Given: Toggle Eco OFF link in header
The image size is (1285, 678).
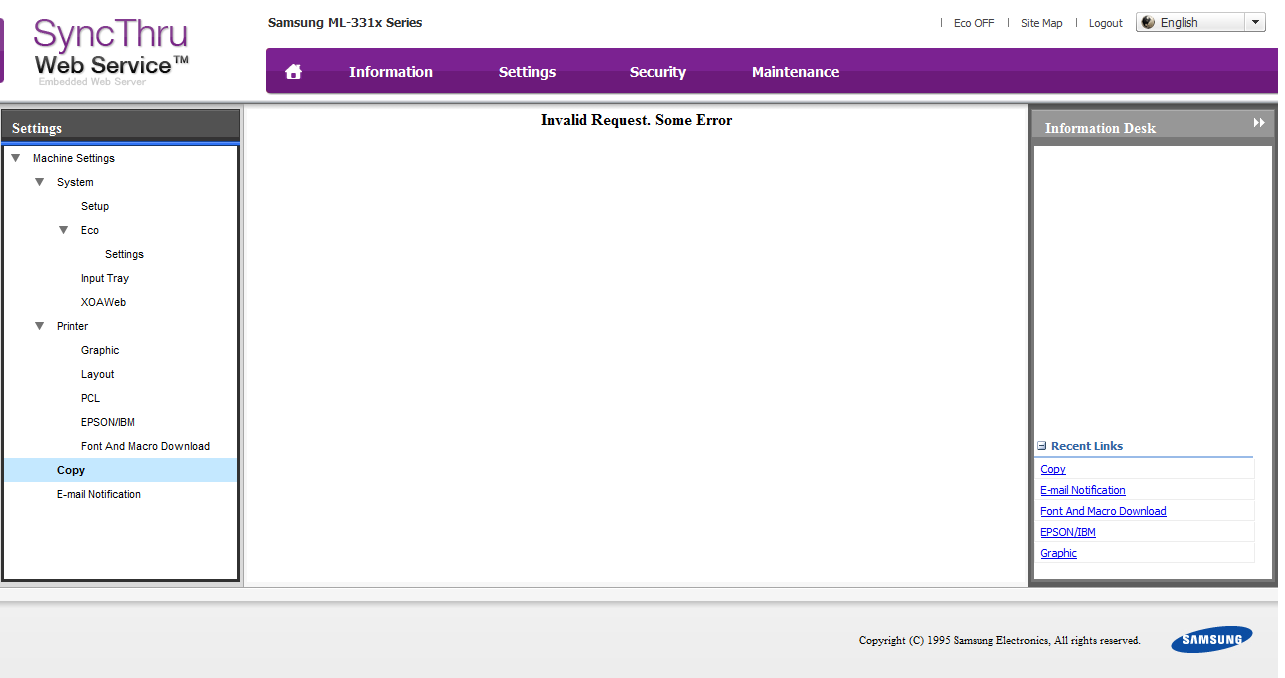Looking at the screenshot, I should 973,23.
